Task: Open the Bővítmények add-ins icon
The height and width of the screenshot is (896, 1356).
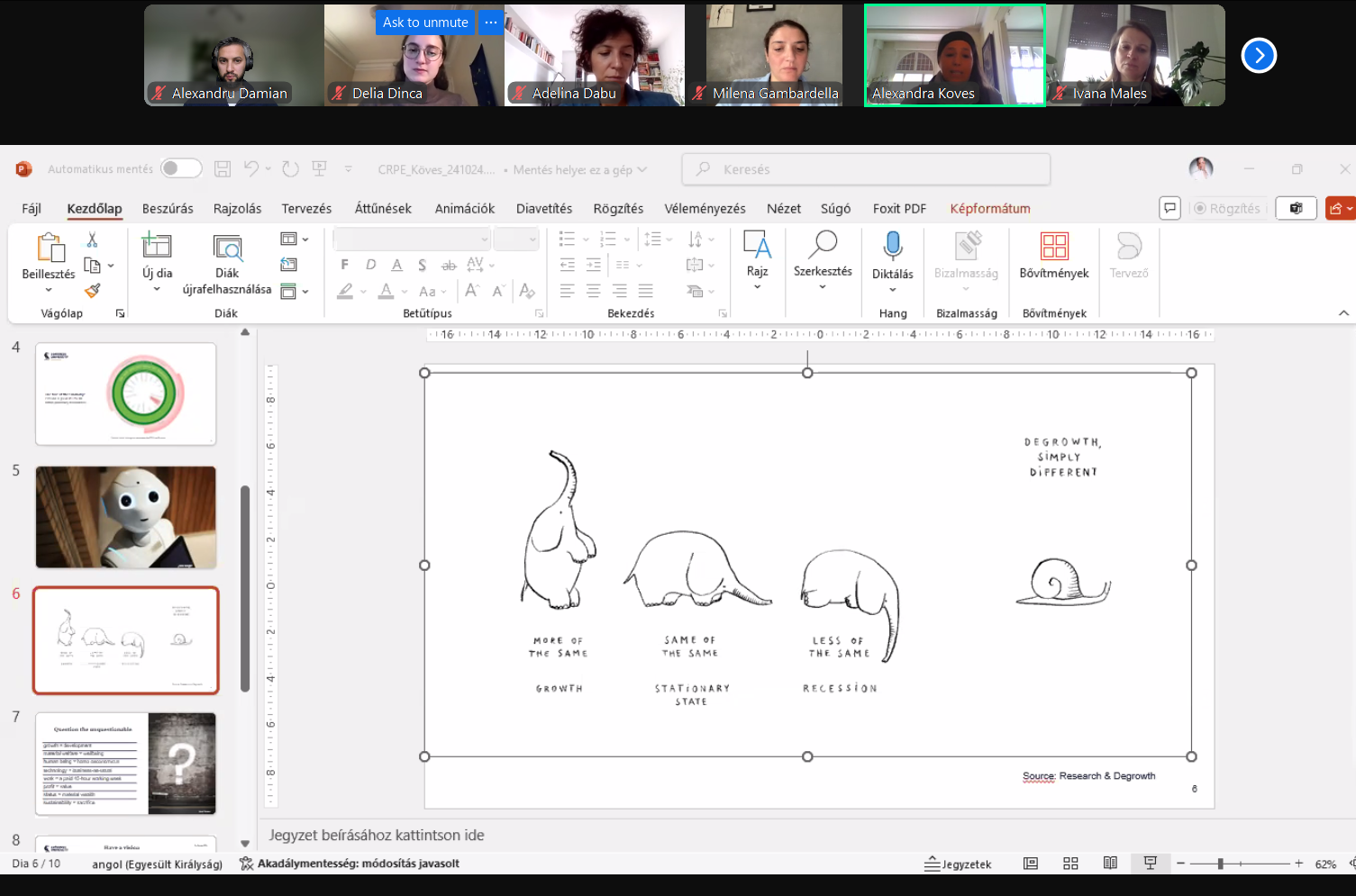Action: [1053, 246]
